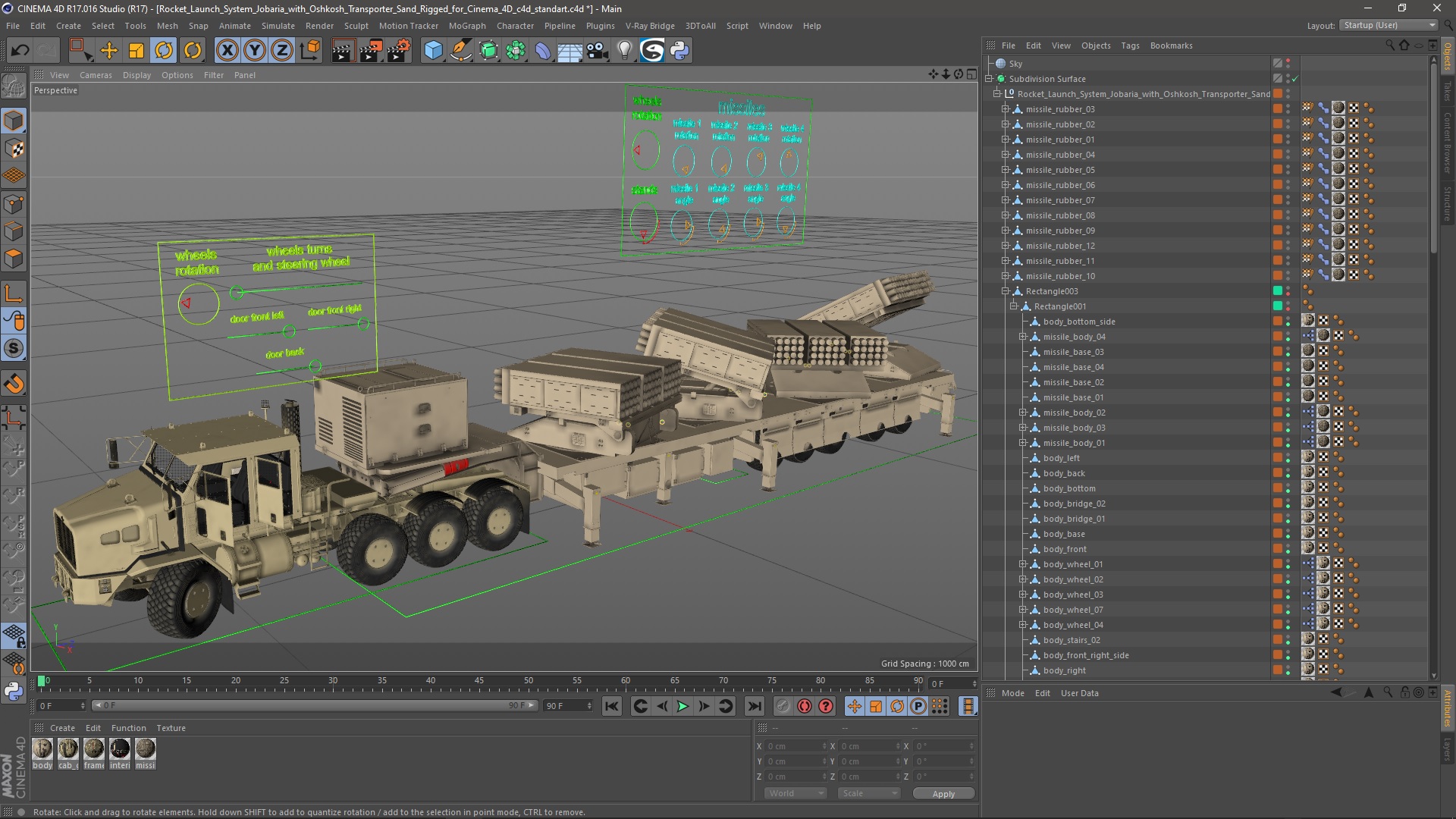Open the V-Ray Bridge menu
This screenshot has width=1456, height=819.
tap(650, 26)
